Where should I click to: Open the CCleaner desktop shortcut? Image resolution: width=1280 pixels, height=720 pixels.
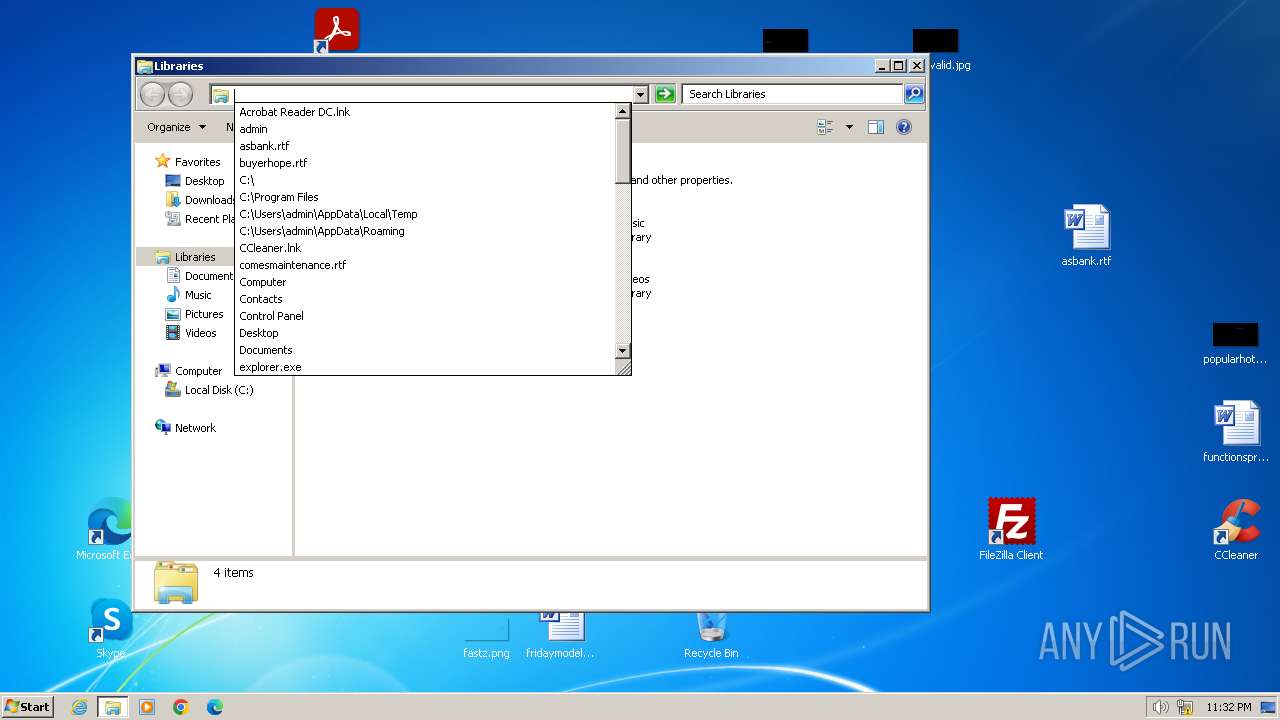(1236, 529)
